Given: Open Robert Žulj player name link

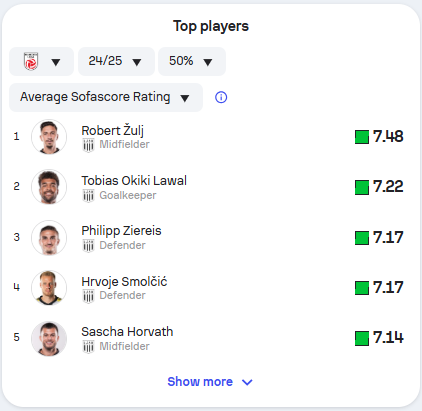Looking at the screenshot, I should pyautogui.click(x=113, y=131).
